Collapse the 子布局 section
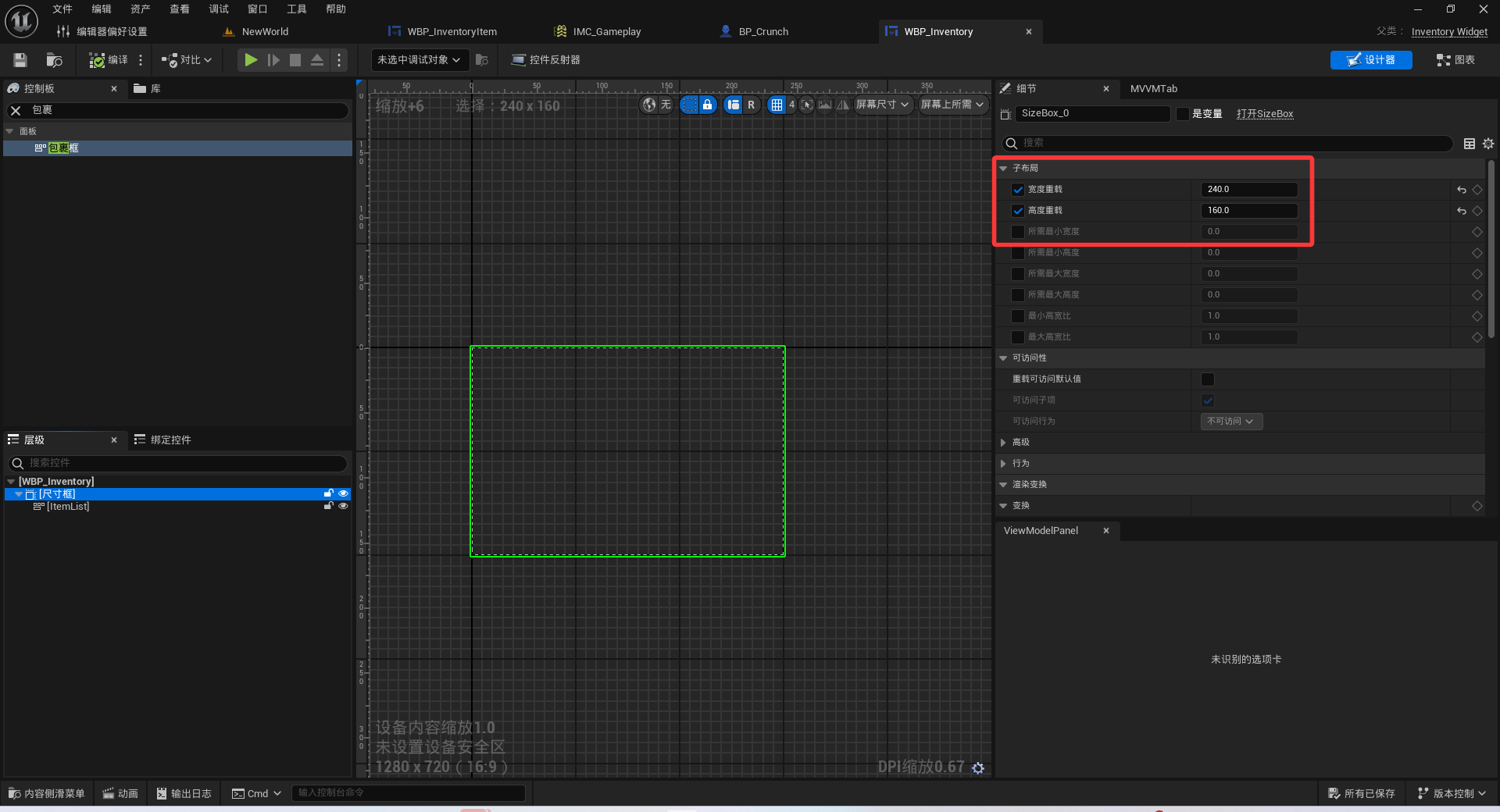Image resolution: width=1500 pixels, height=812 pixels. point(1003,169)
